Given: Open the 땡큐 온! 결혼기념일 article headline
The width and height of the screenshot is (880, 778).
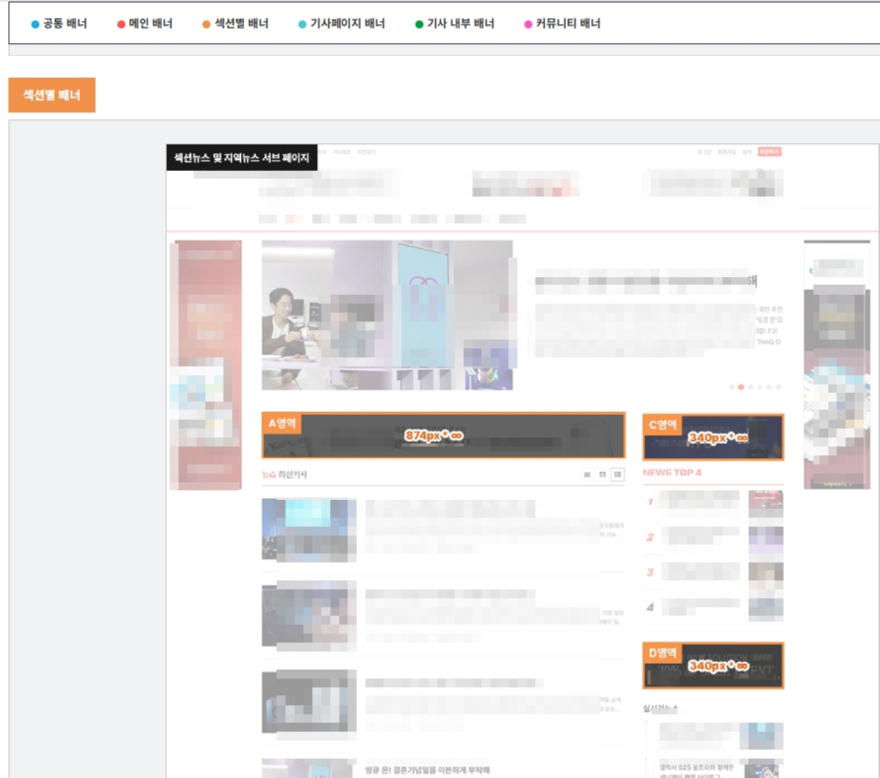Looking at the screenshot, I should click(x=428, y=770).
